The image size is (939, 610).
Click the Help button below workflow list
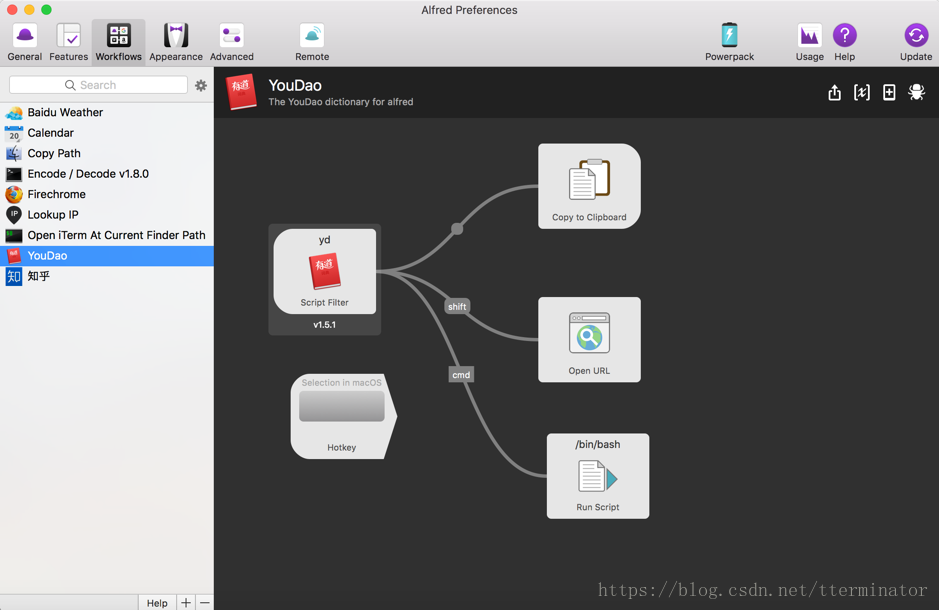point(157,602)
